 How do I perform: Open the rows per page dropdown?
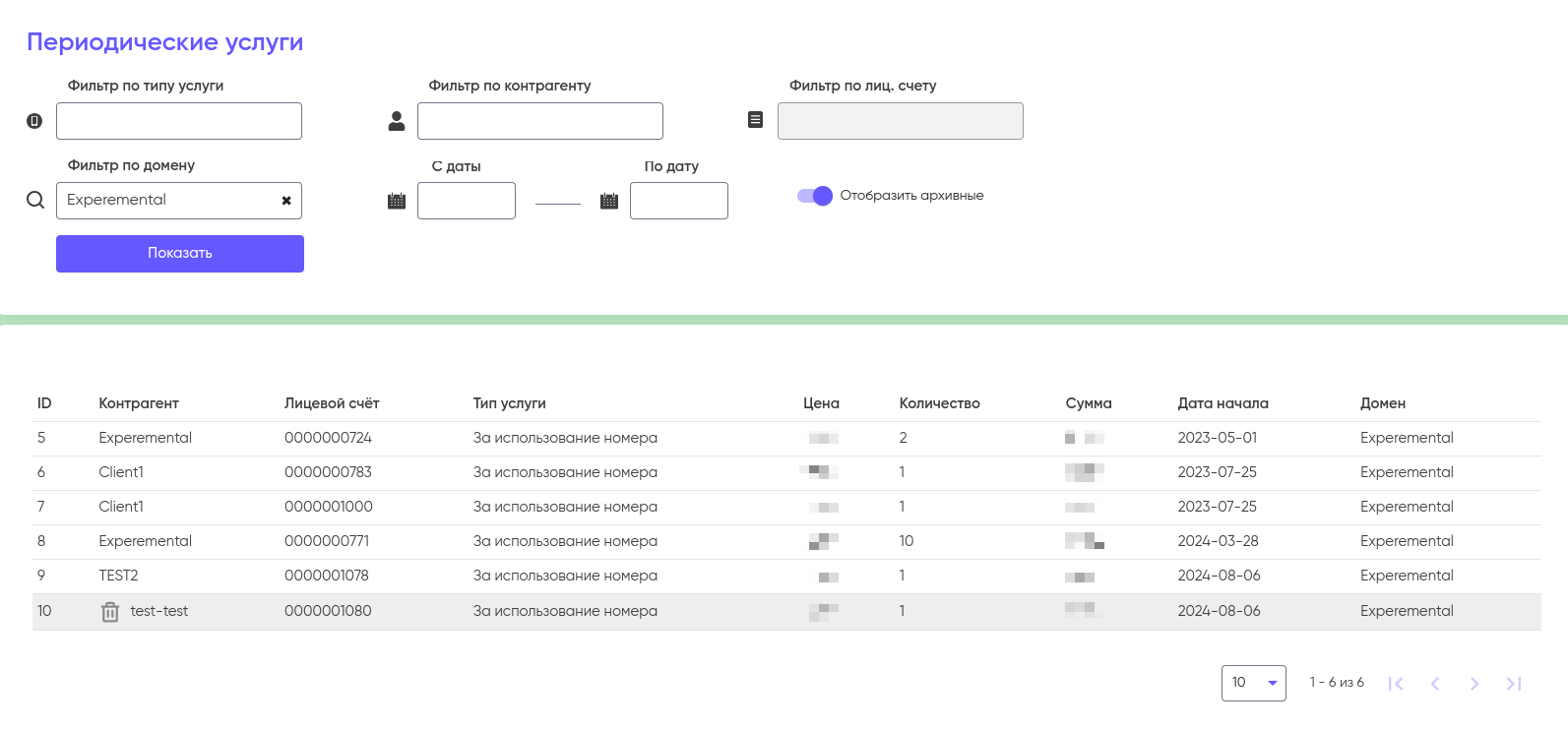click(x=1253, y=683)
